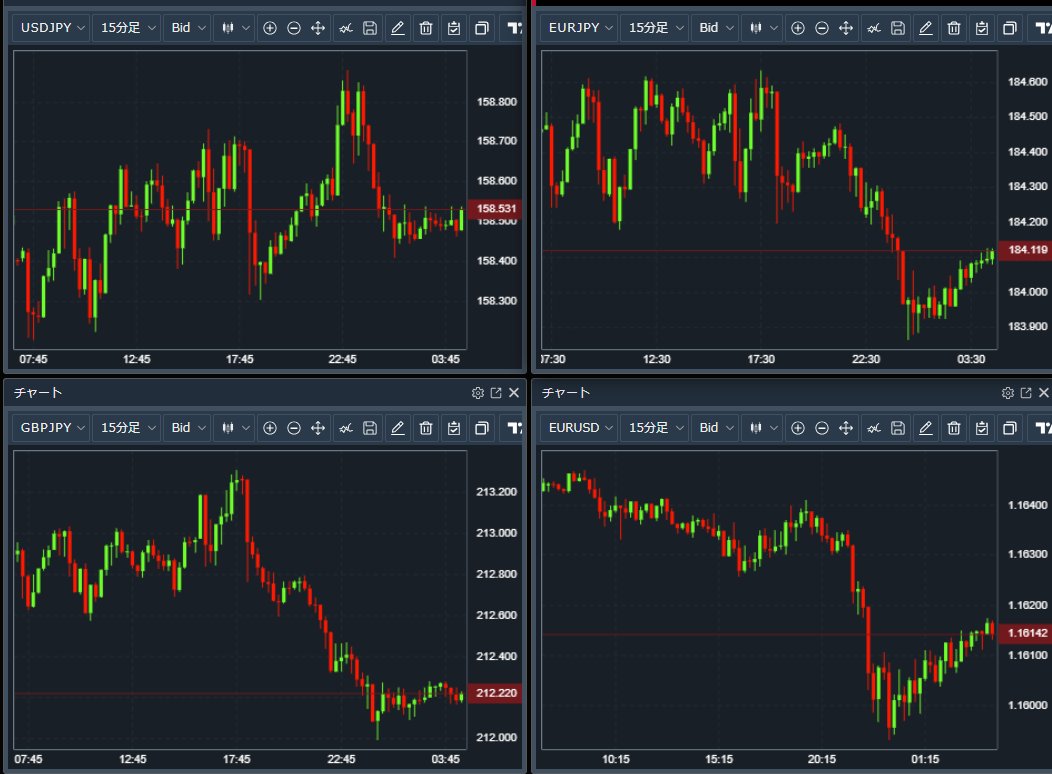Click the clipboard icon on USDJPY toolbar
The width and height of the screenshot is (1052, 774).
pos(454,28)
